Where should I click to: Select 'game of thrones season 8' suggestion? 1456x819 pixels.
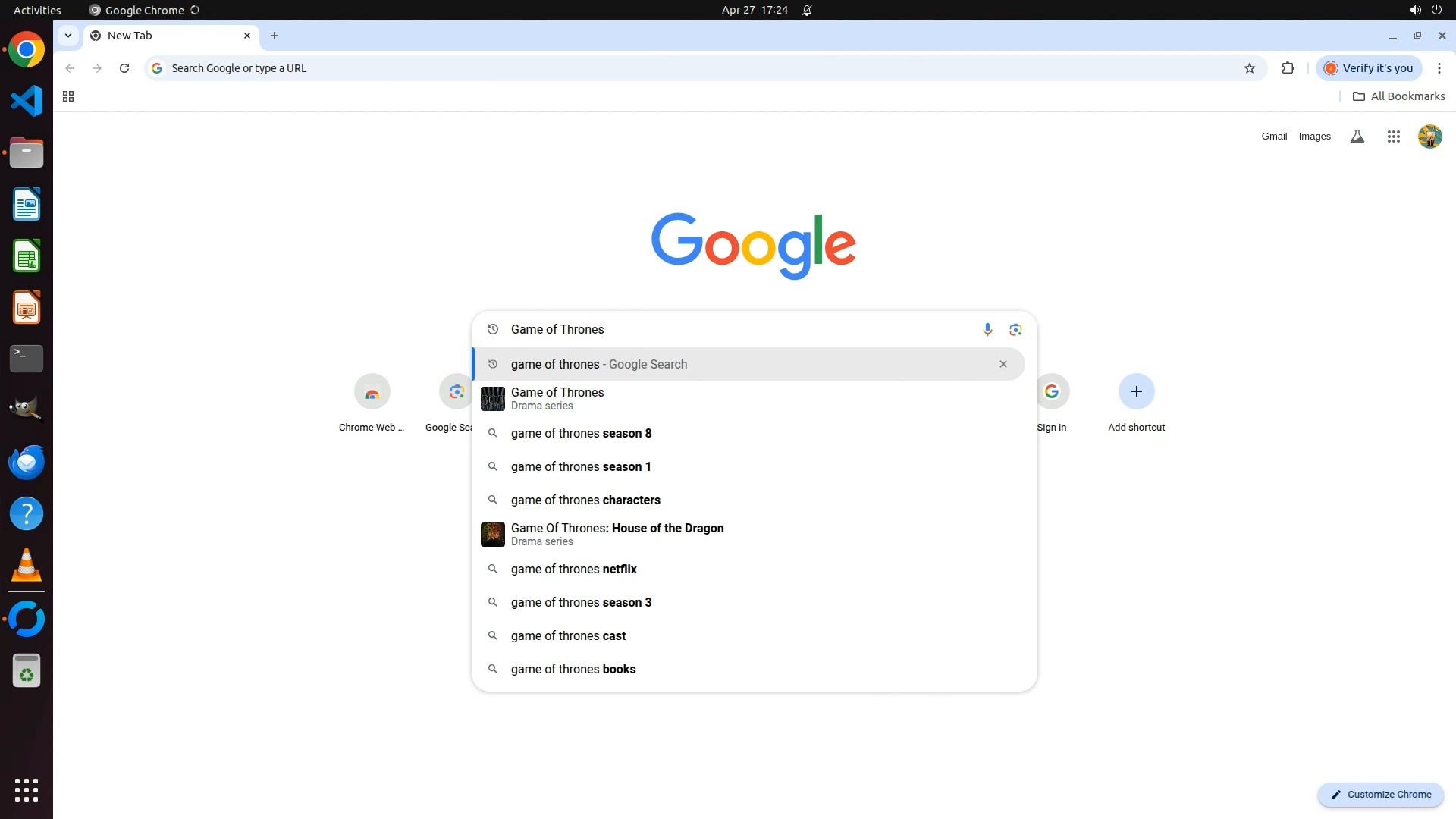pos(581,434)
